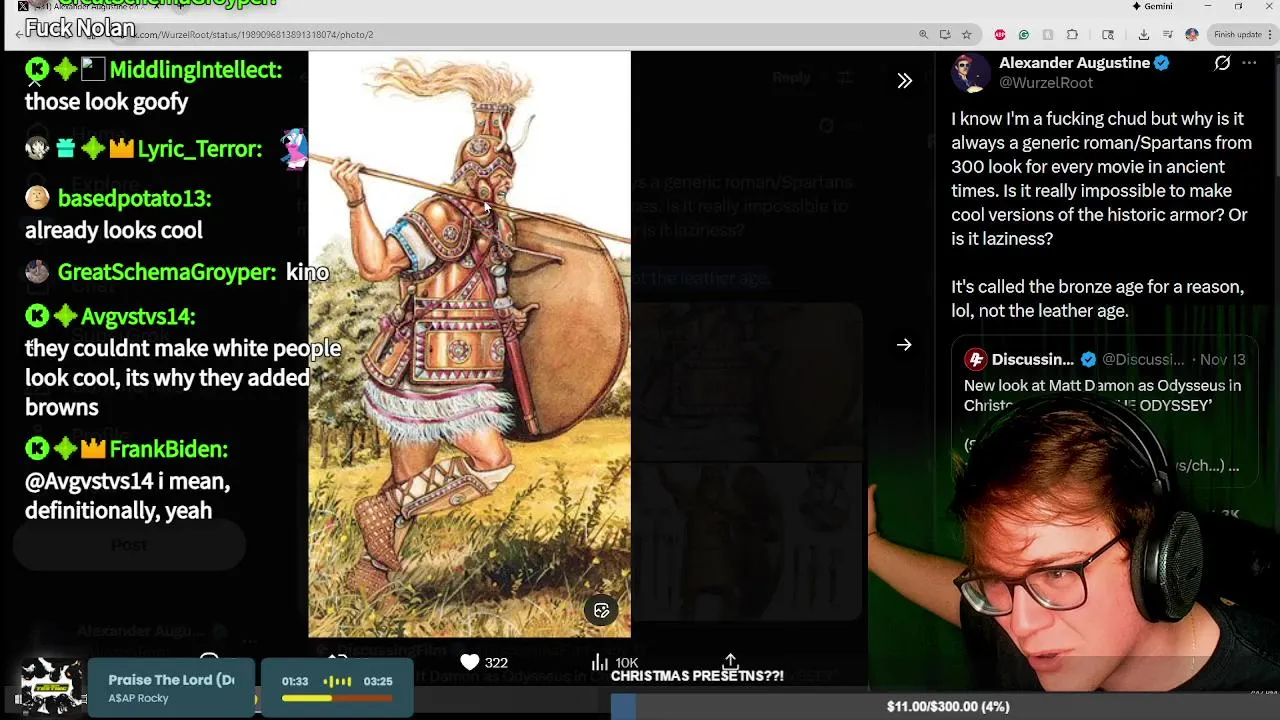Viewport: 1280px width, 720px height.
Task: Open the tweet's three-dot more menu
Action: 1249,63
